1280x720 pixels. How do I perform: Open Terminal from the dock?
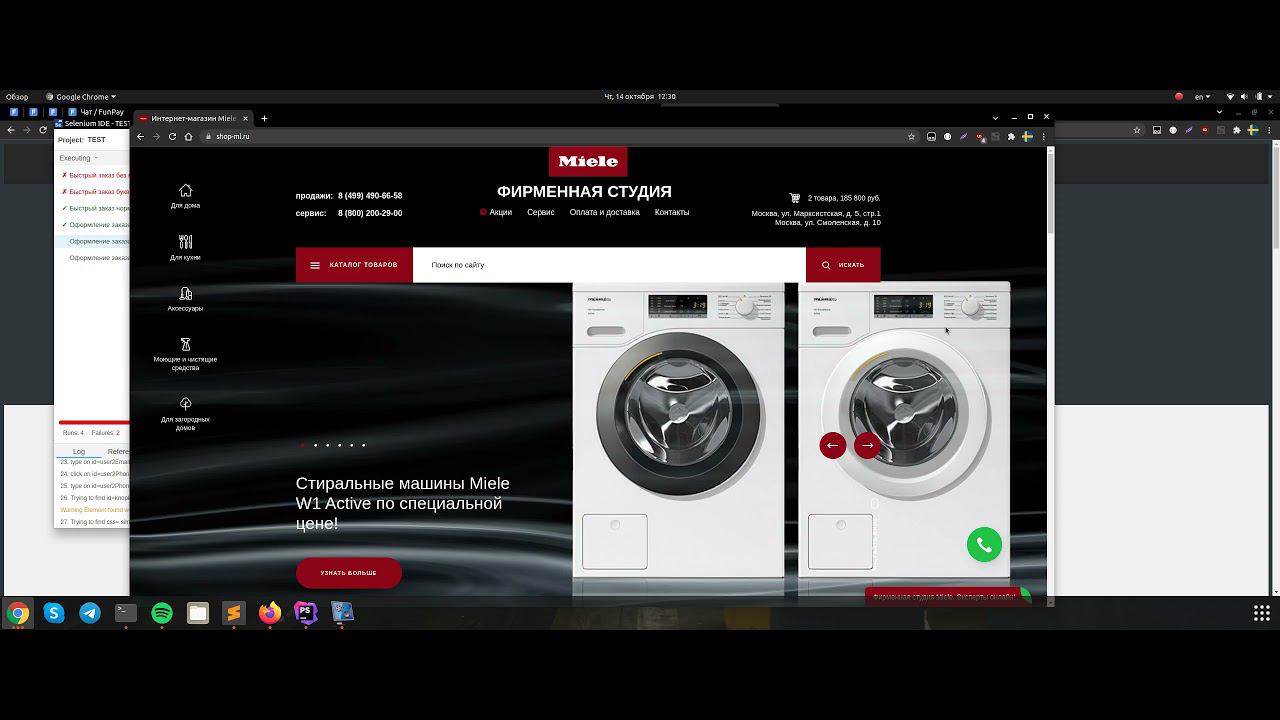coord(126,613)
